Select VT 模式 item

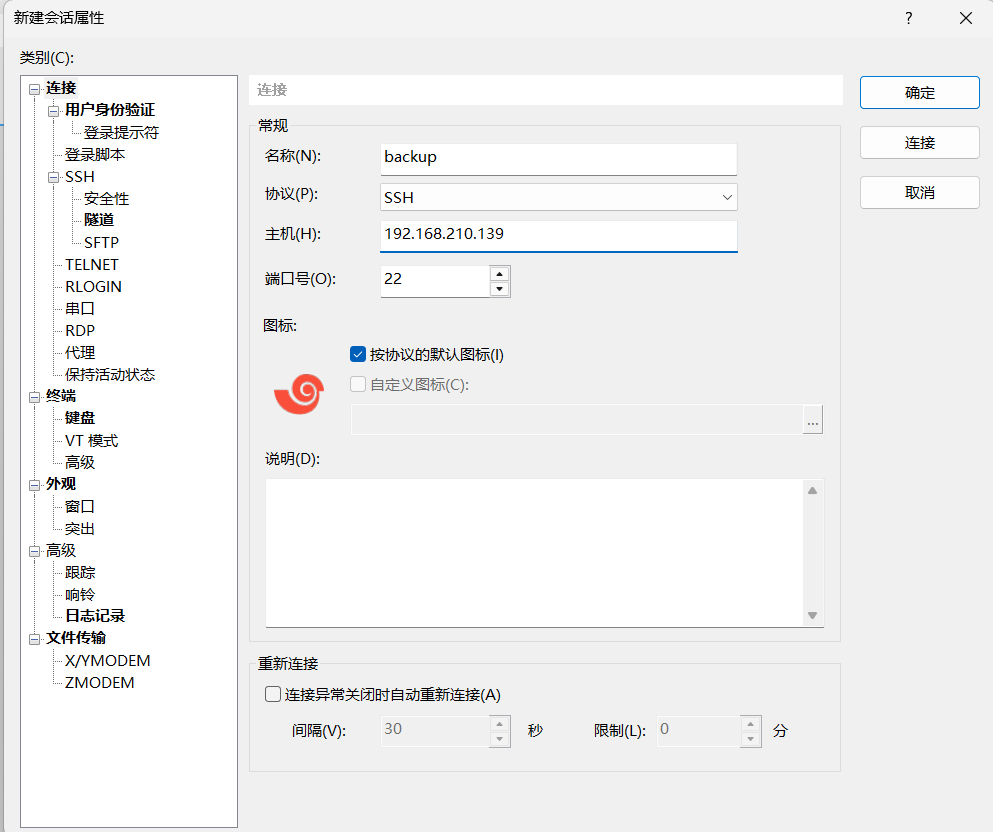(91, 440)
